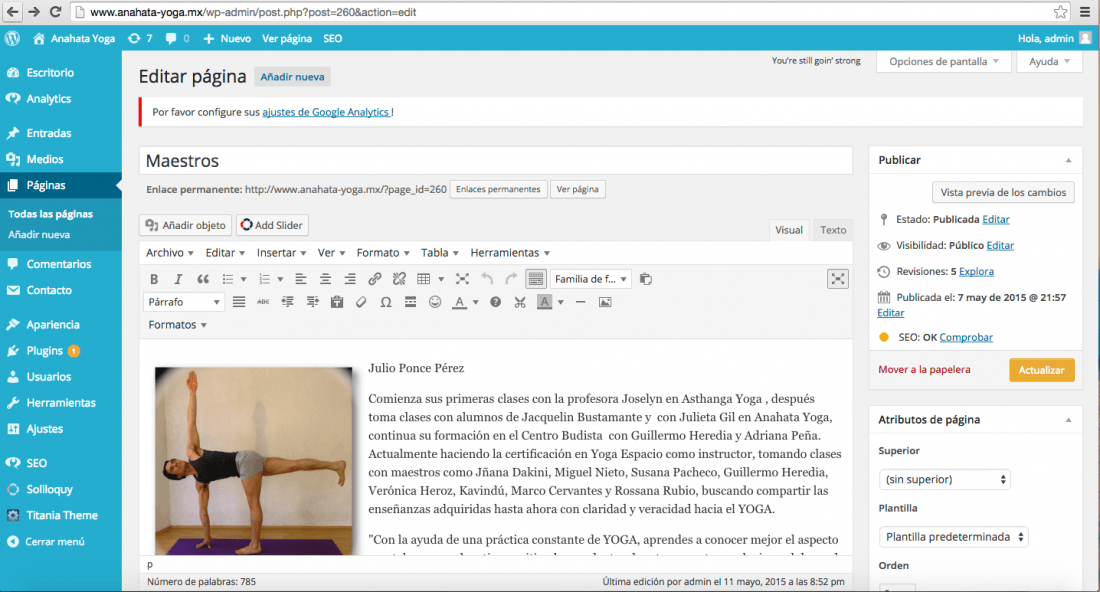Image resolution: width=1100 pixels, height=592 pixels.
Task: Open the ajustes de Google Analytics link
Action: pyautogui.click(x=326, y=112)
